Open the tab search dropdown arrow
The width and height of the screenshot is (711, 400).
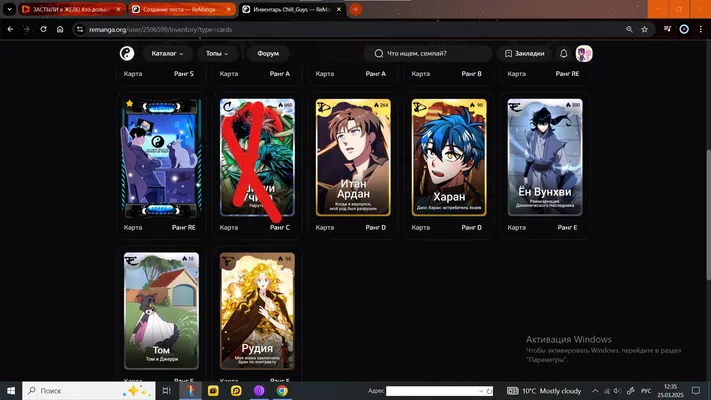coord(9,9)
